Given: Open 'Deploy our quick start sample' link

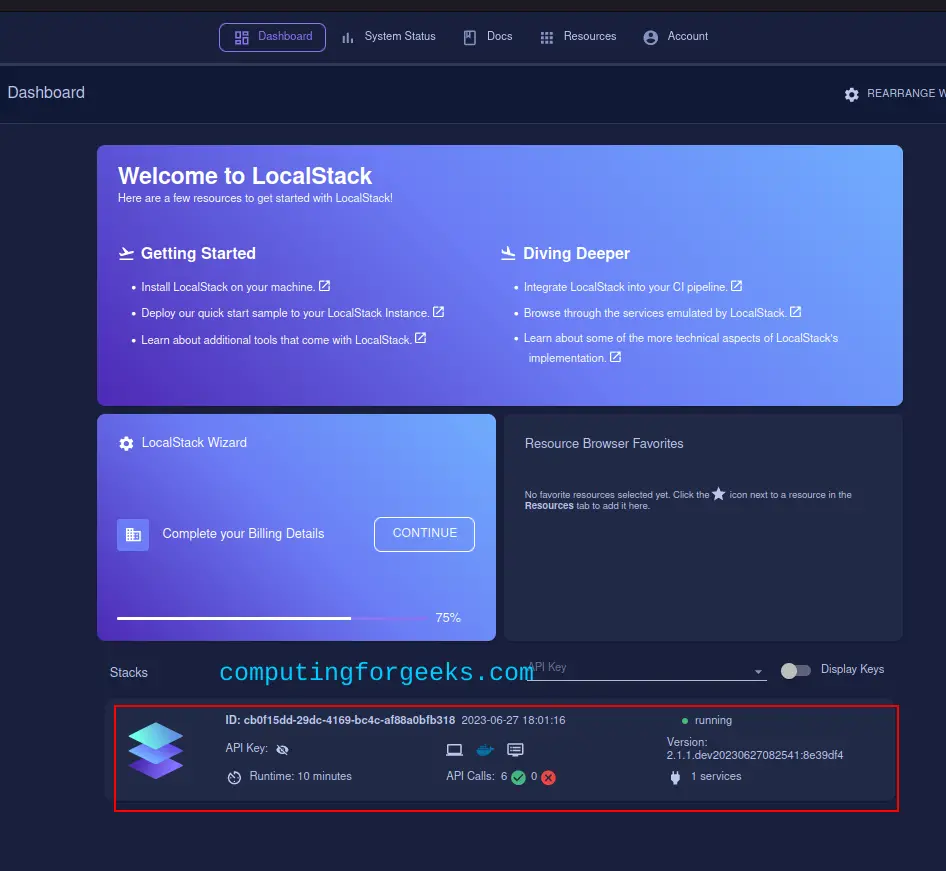Looking at the screenshot, I should pyautogui.click(x=285, y=313).
